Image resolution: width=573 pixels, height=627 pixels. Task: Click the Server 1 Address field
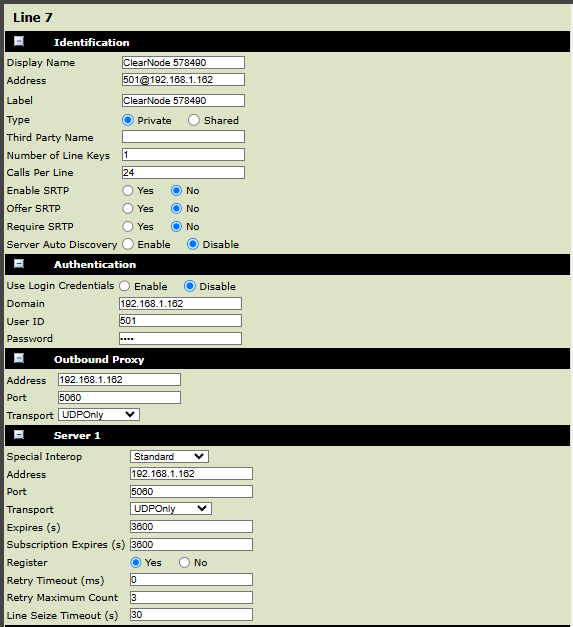[x=191, y=473]
